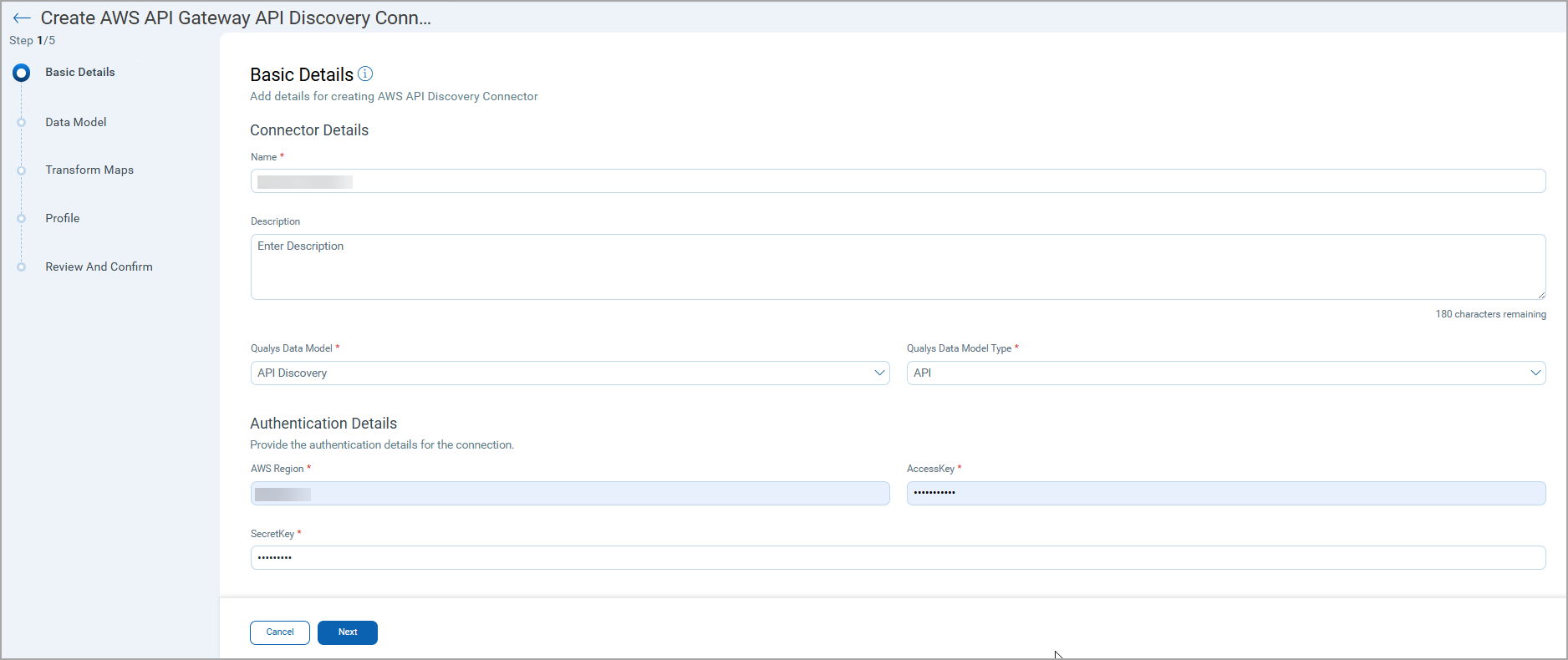Go to the Data Model step
Image resolution: width=1568 pixels, height=660 pixels.
coord(76,123)
